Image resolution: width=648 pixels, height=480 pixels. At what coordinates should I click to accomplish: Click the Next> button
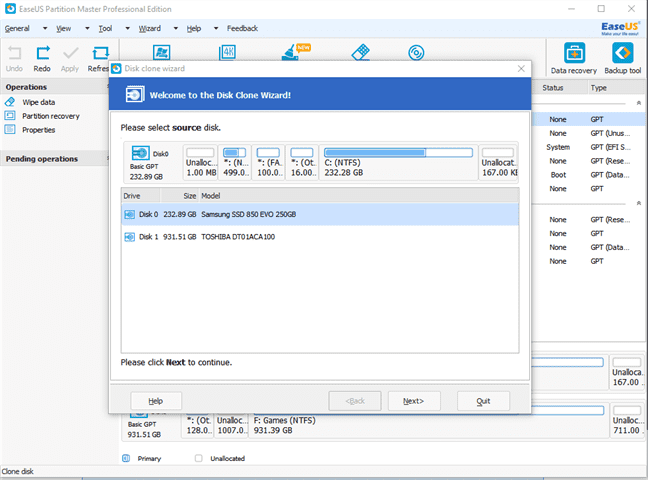414,401
